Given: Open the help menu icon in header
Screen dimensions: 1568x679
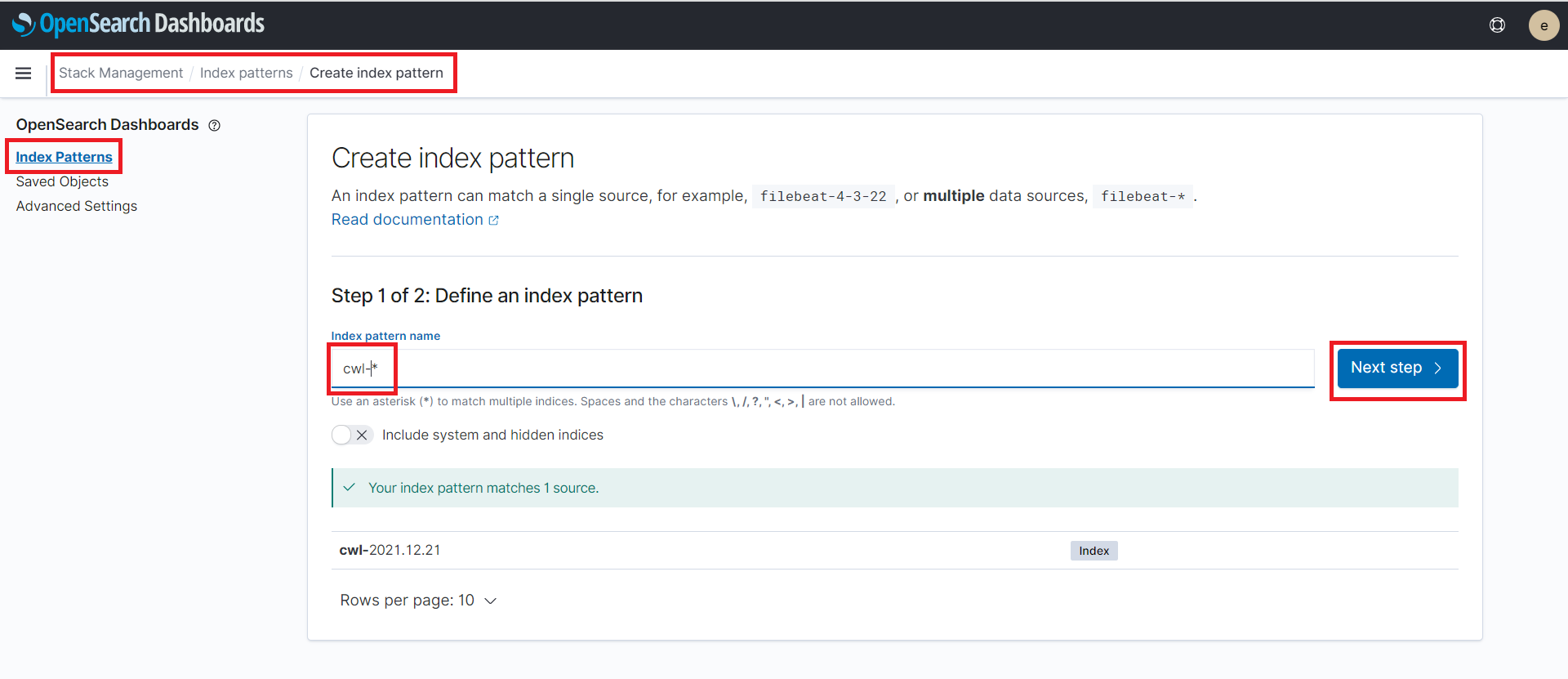Looking at the screenshot, I should [x=1497, y=25].
